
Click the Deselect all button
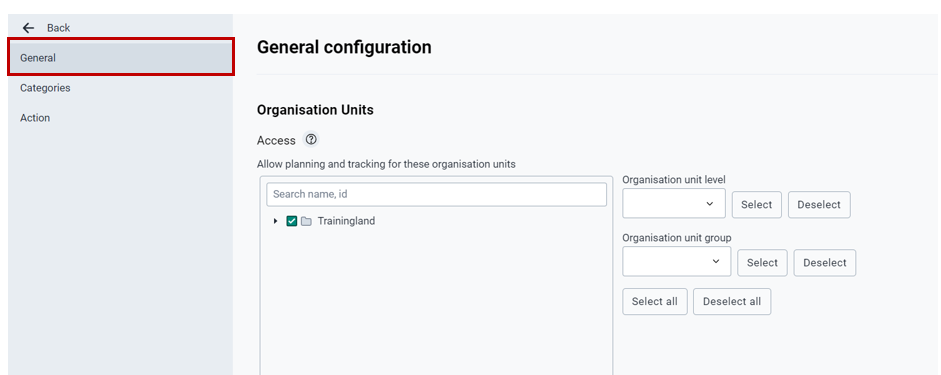coord(732,301)
